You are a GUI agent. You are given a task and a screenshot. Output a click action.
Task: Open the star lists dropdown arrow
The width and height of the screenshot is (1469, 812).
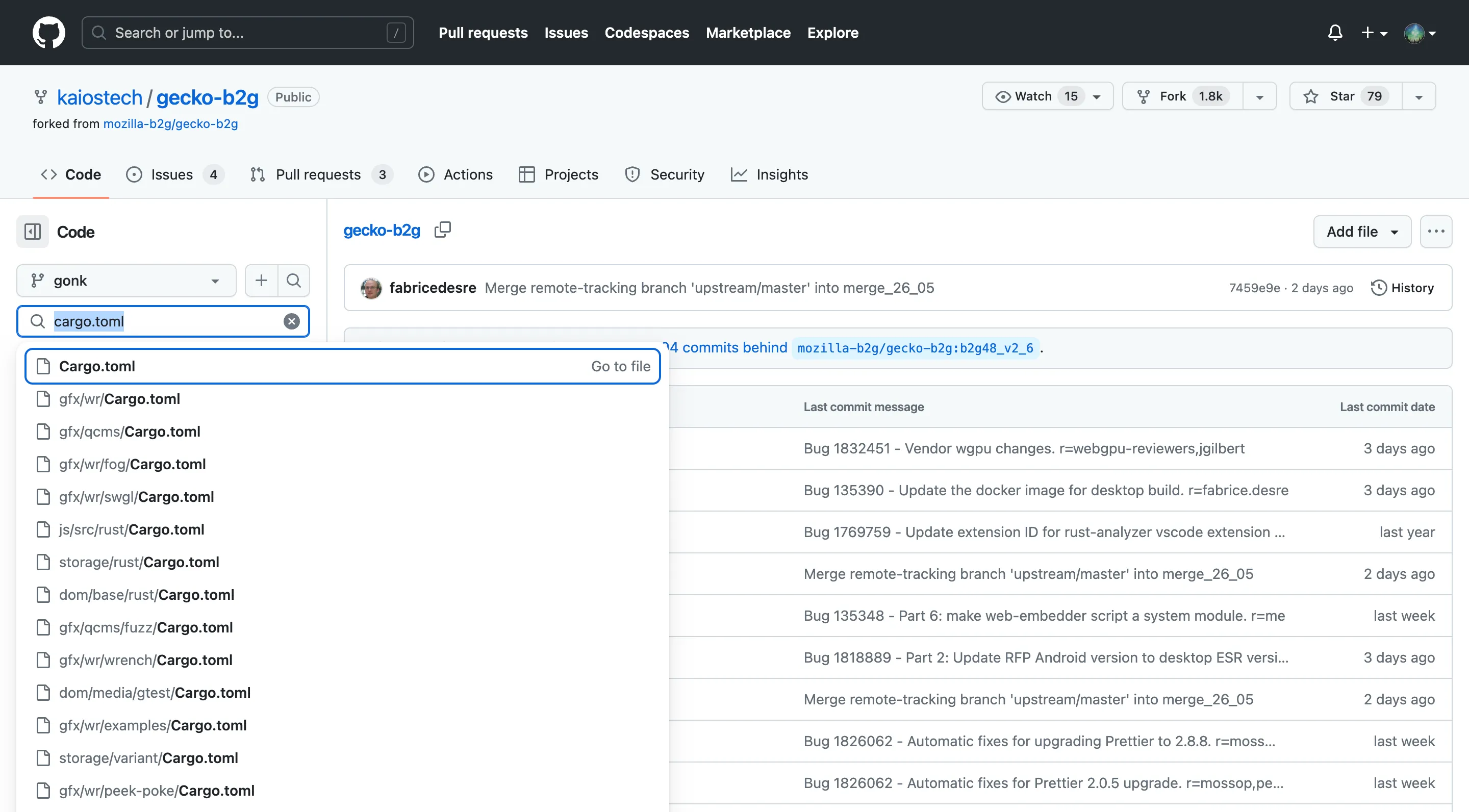pos(1419,97)
